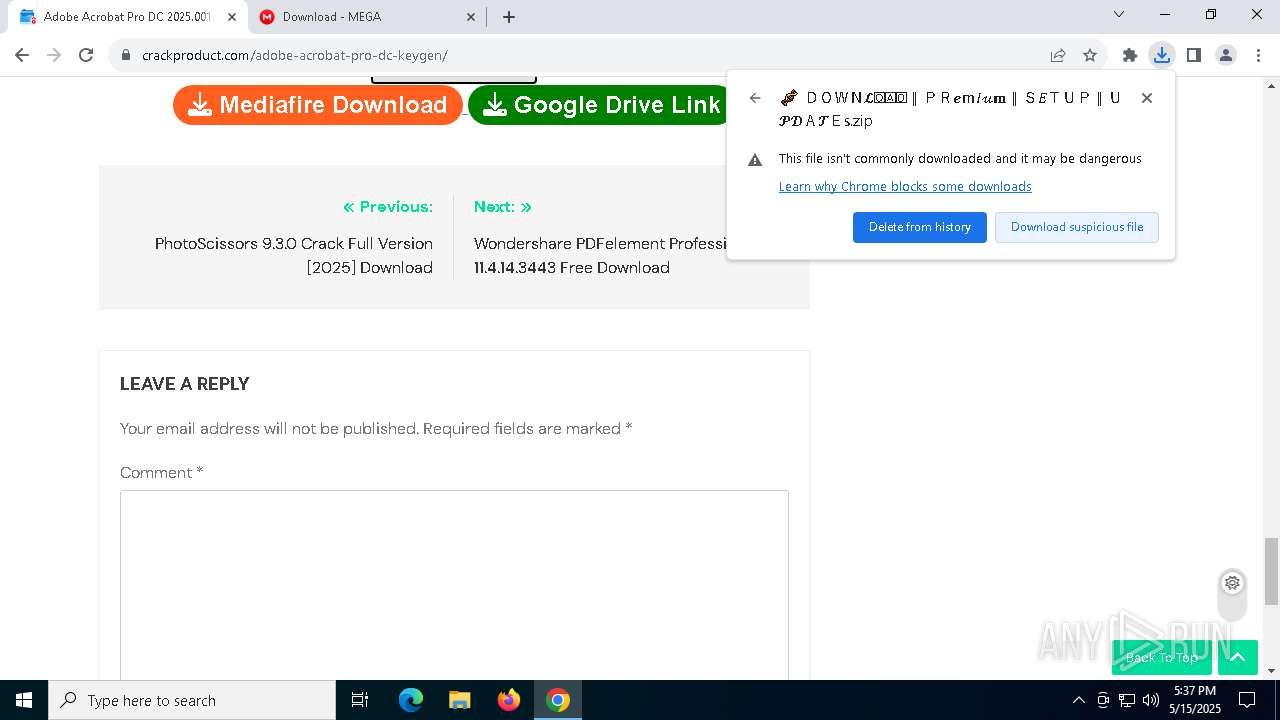The image size is (1280, 720).
Task: Toggle the downloads toolbar icon
Action: pyautogui.click(x=1161, y=55)
